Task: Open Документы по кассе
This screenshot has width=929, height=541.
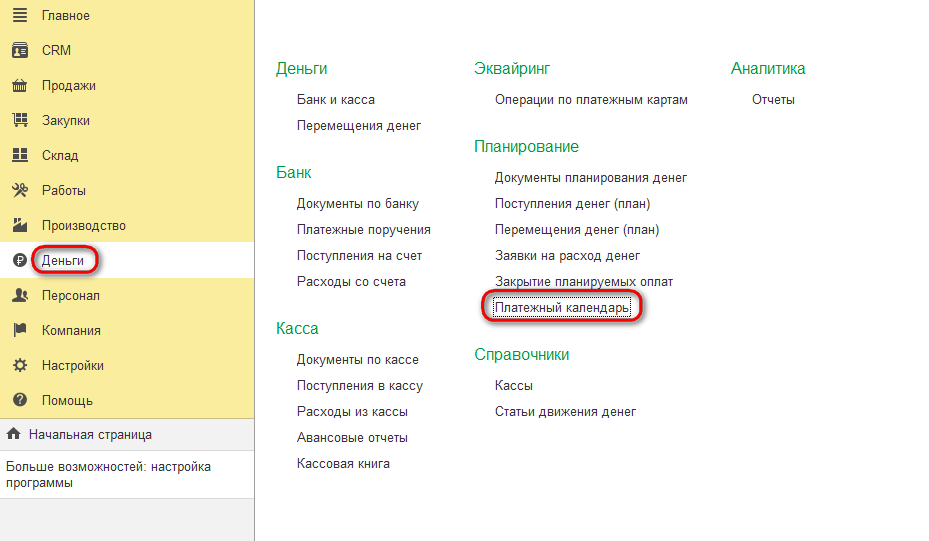Action: click(358, 360)
